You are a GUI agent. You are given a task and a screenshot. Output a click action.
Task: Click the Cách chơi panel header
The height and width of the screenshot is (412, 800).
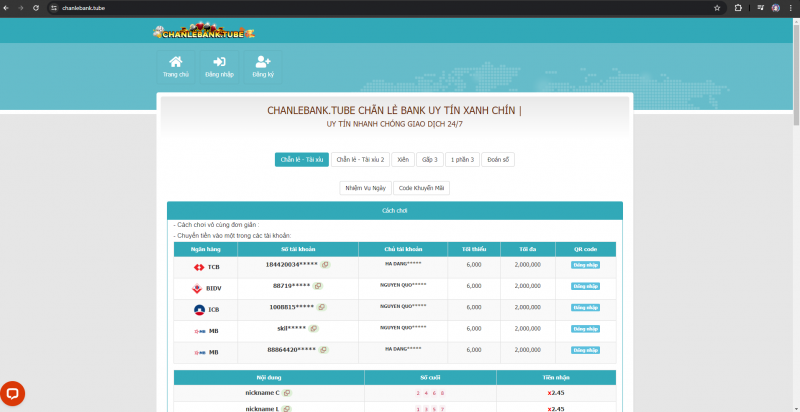[x=394, y=211]
